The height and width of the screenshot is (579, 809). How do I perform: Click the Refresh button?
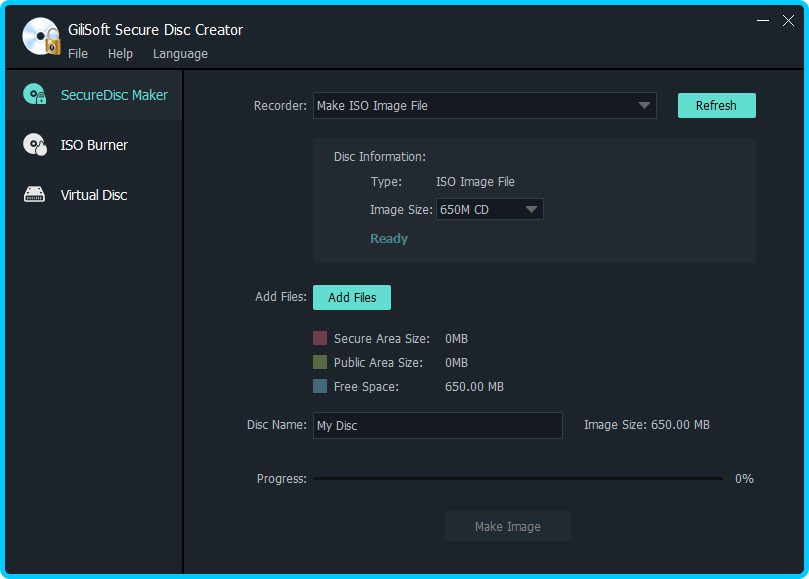[x=716, y=105]
